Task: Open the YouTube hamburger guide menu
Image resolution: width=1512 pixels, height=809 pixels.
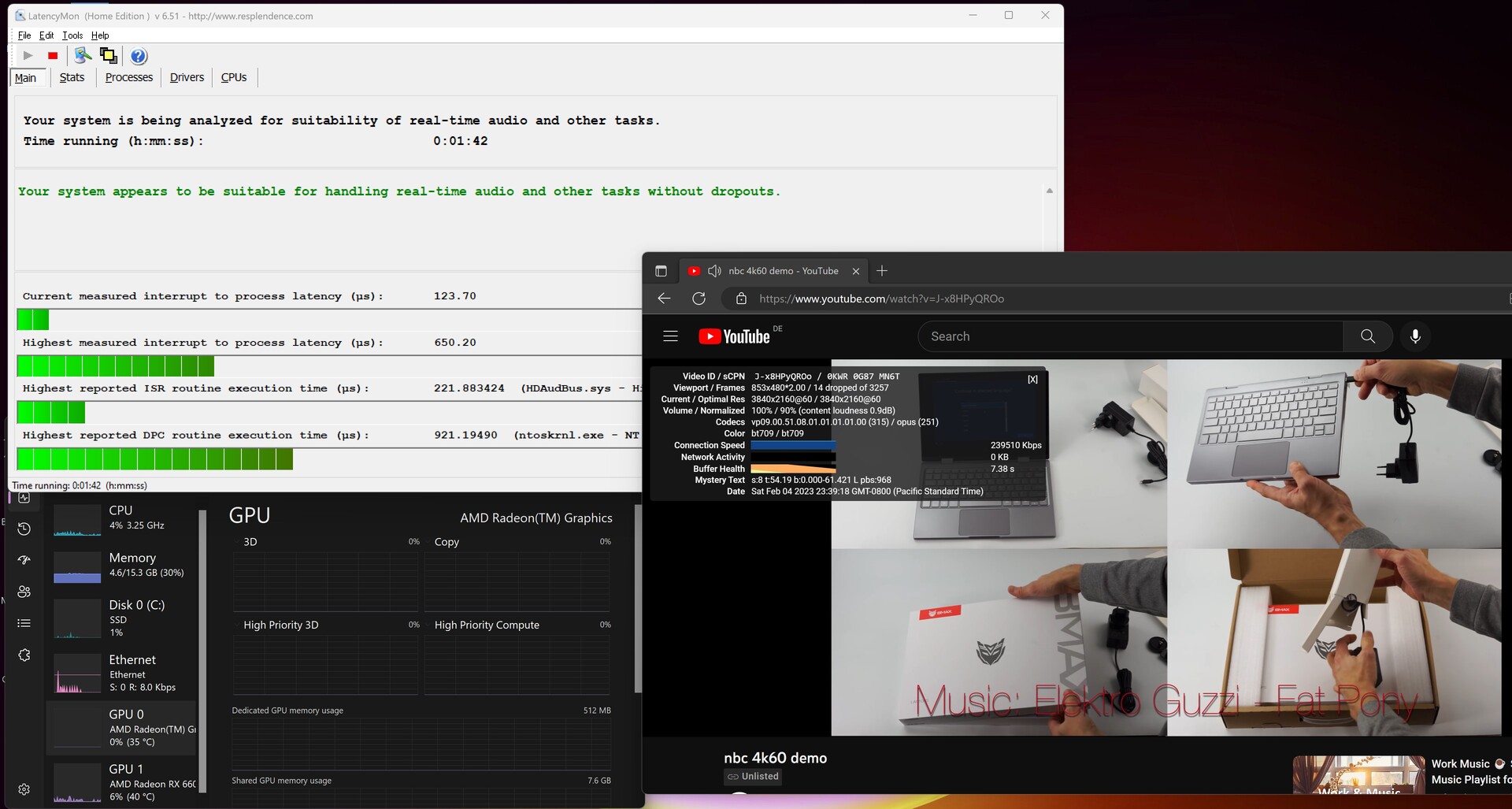Action: [x=670, y=336]
